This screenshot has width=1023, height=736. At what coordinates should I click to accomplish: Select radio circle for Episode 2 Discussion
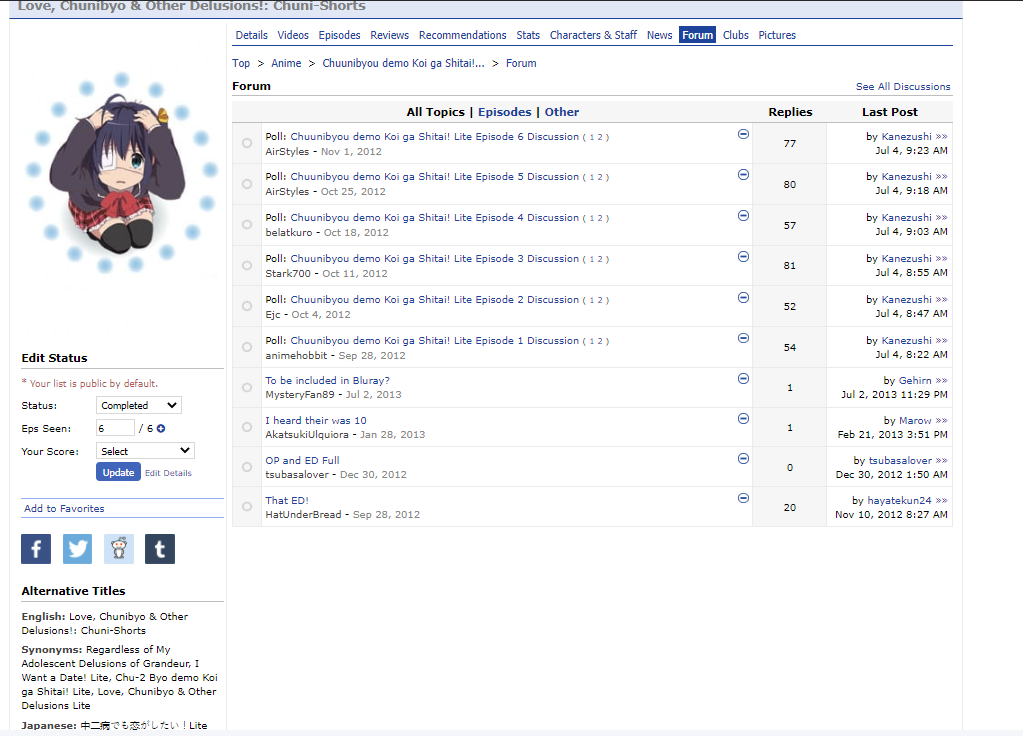click(247, 306)
